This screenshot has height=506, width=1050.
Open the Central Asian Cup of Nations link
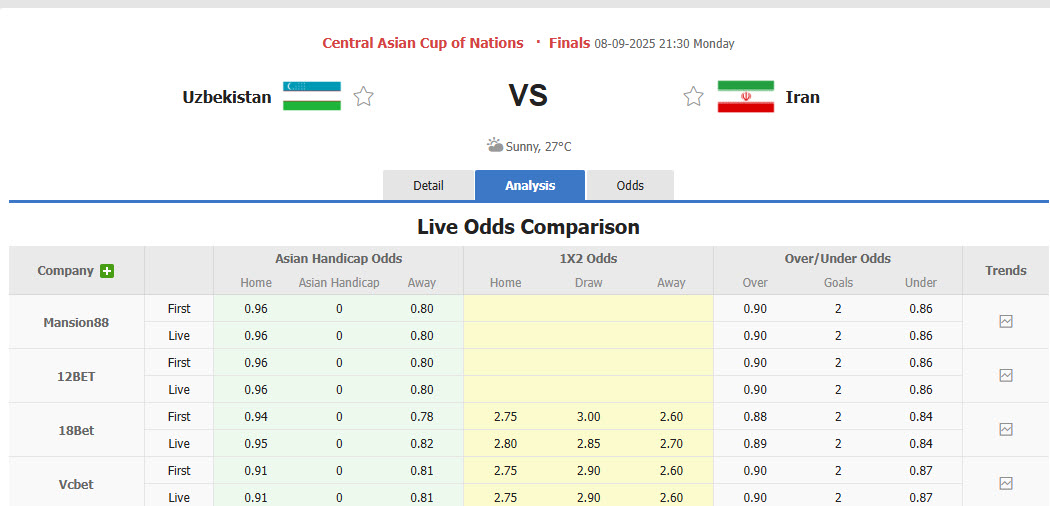[423, 43]
